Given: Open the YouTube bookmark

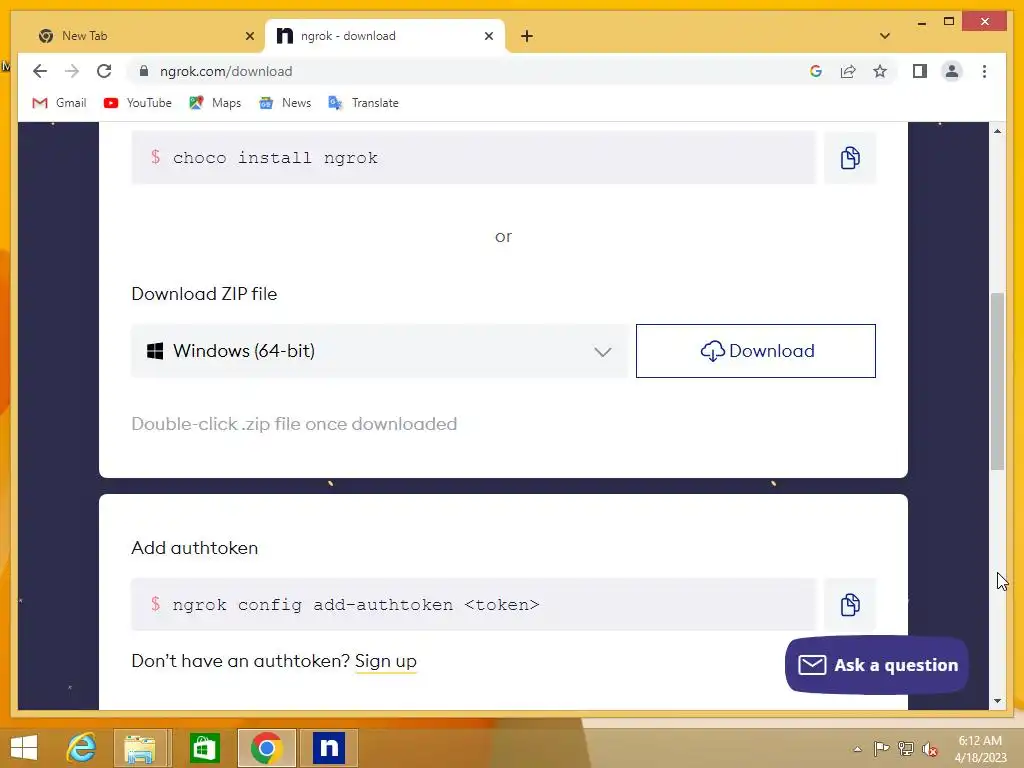Looking at the screenshot, I should click(138, 103).
